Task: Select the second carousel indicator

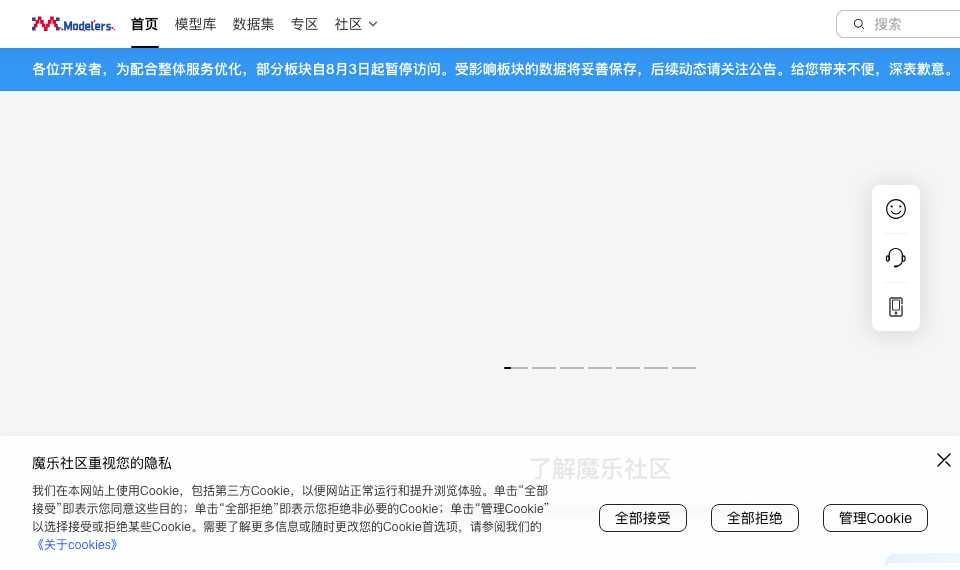Action: tap(544, 368)
